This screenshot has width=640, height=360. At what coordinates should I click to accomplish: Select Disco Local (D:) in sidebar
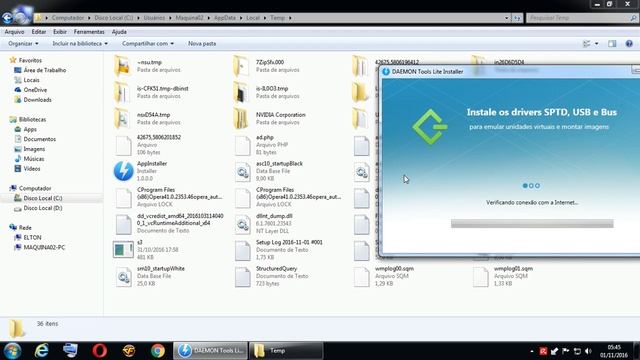tap(42, 208)
